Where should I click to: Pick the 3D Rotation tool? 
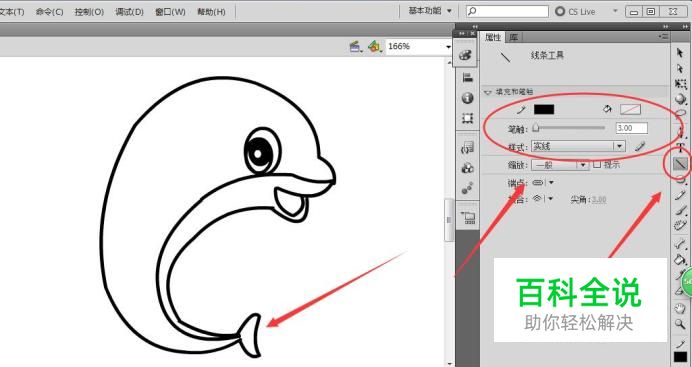[681, 99]
